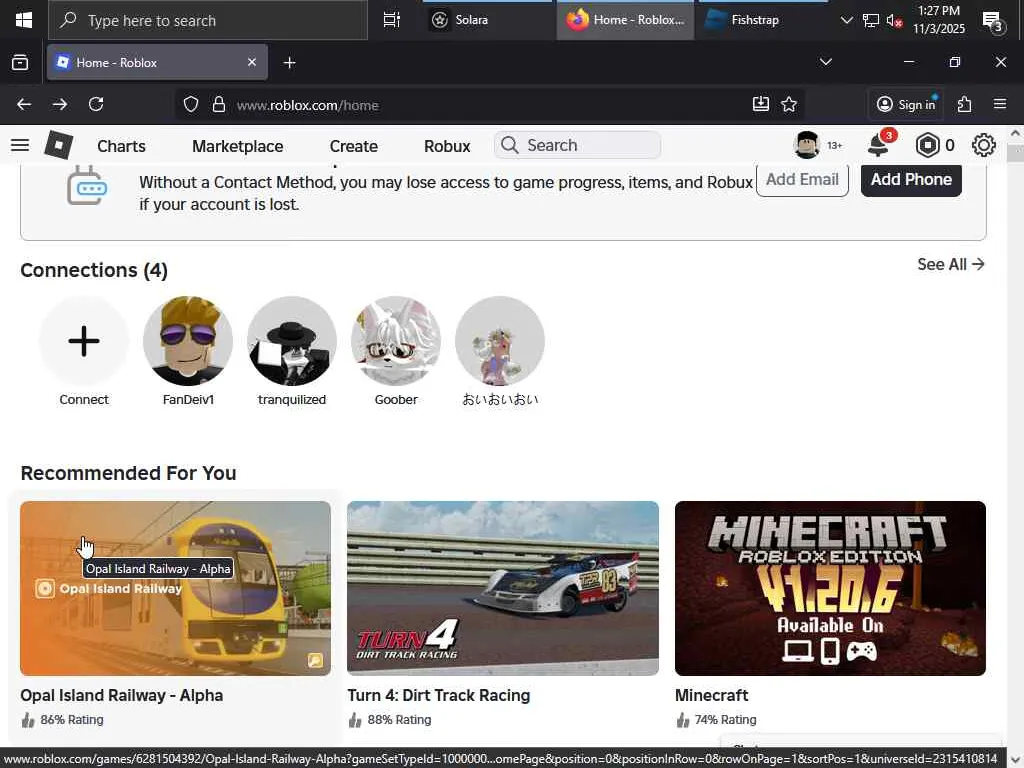Screen dimensions: 1024x768
Task: Open the Opal Island Railway game thumbnail
Action: click(175, 588)
